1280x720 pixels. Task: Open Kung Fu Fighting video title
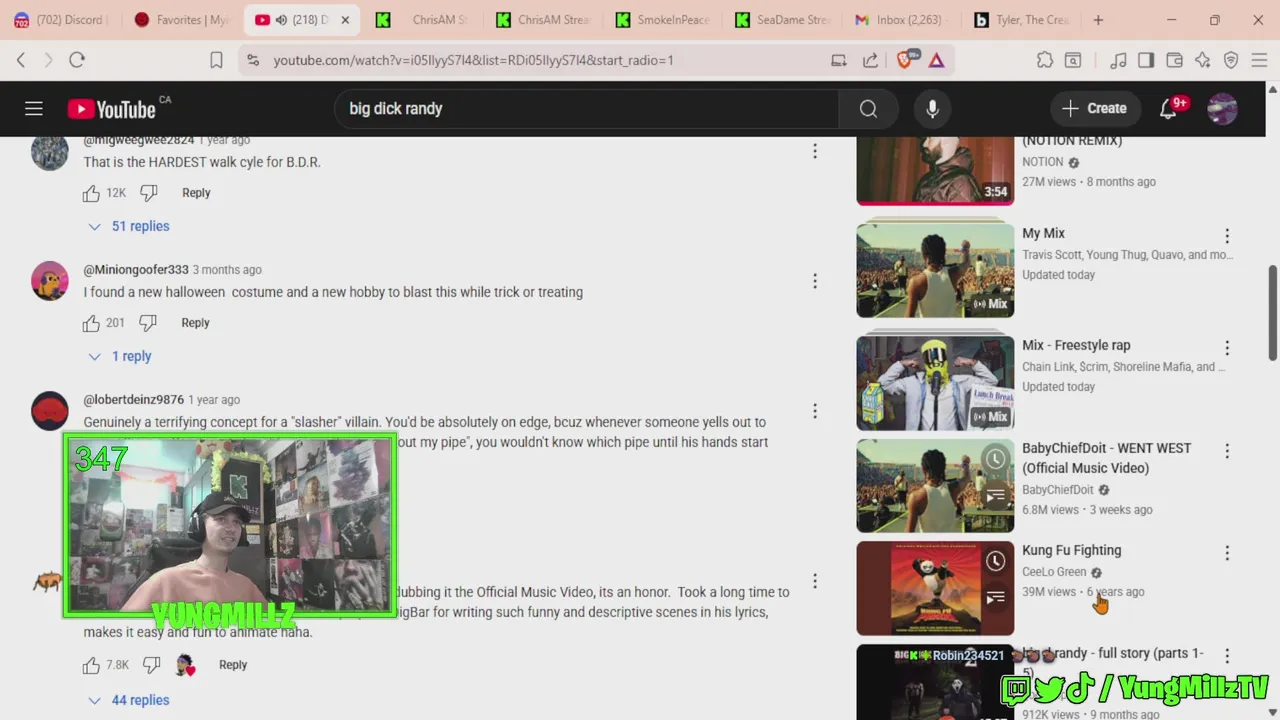[1071, 551]
